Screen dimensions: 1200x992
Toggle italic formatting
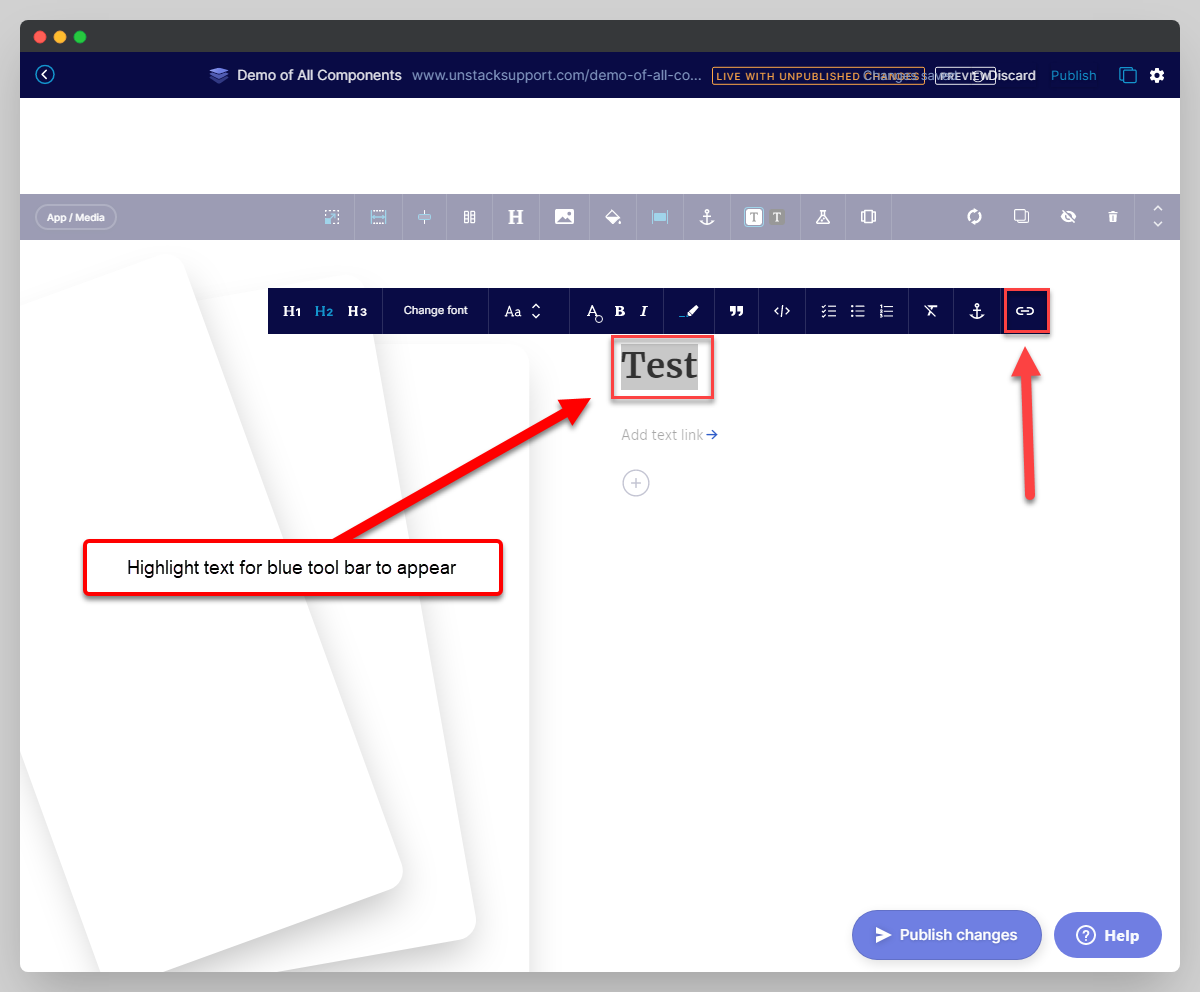(x=644, y=311)
